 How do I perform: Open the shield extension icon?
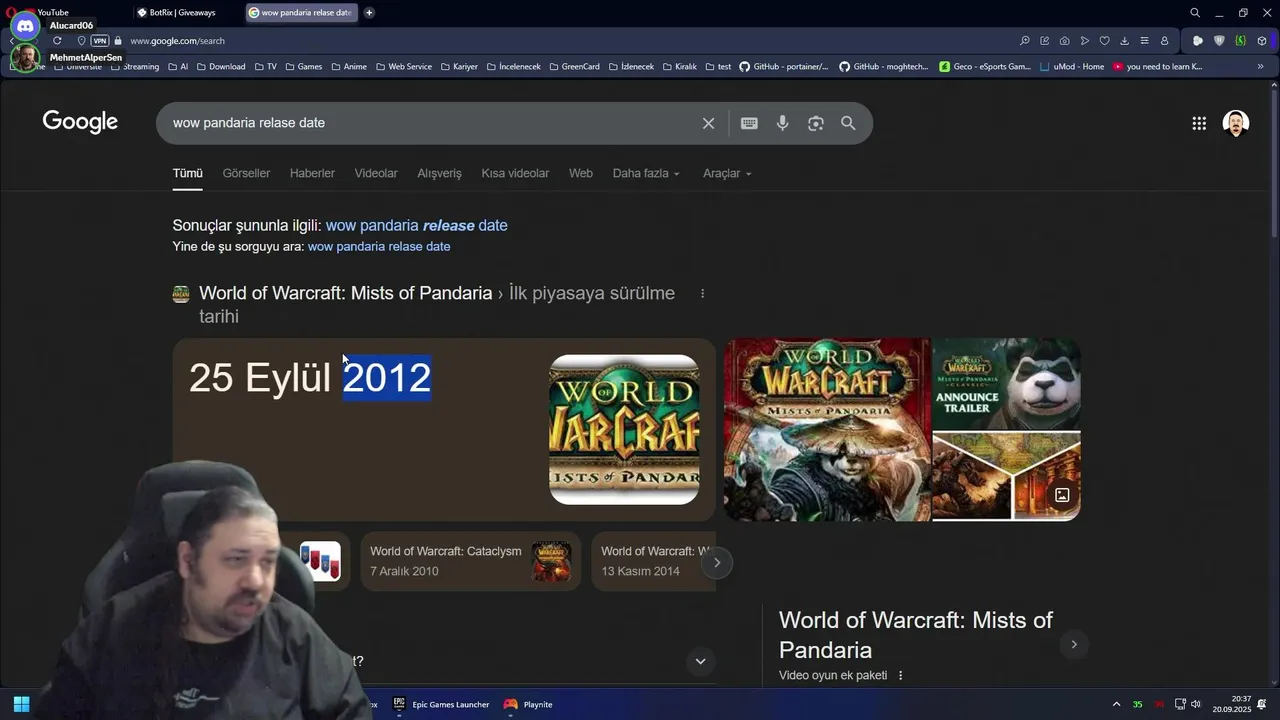pos(1219,41)
